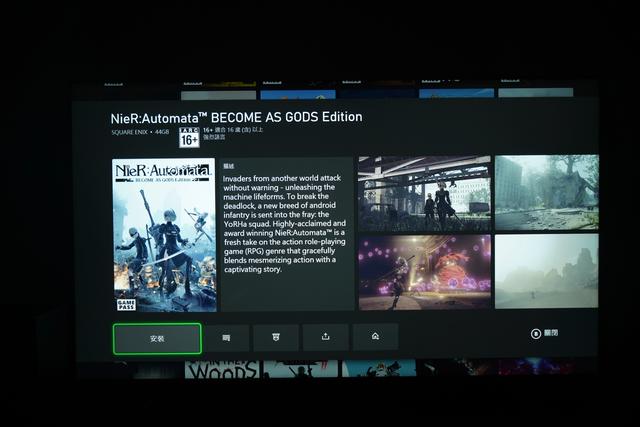This screenshot has width=640, height=427.
Task: Click the IARC 16+ rating badge
Action: (x=189, y=137)
